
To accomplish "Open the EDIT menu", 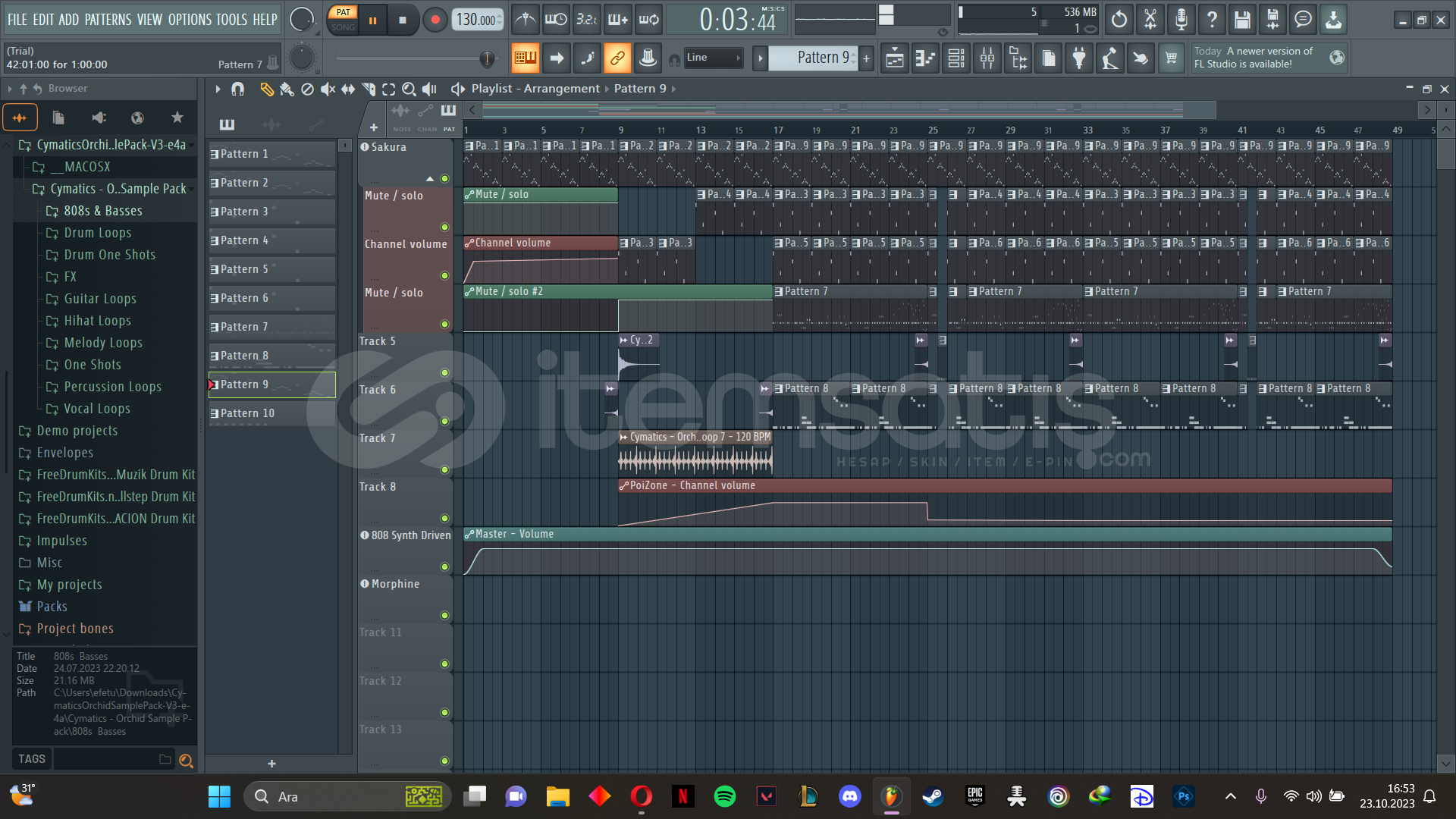I will [43, 20].
